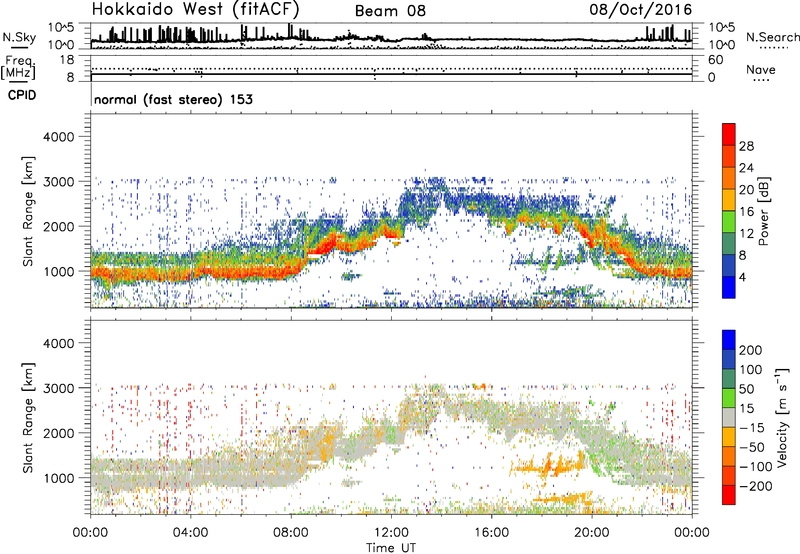Image resolution: width=800 pixels, height=554 pixels.
Task: Click the '50' tick on Velocity color bar
Action: (x=747, y=389)
